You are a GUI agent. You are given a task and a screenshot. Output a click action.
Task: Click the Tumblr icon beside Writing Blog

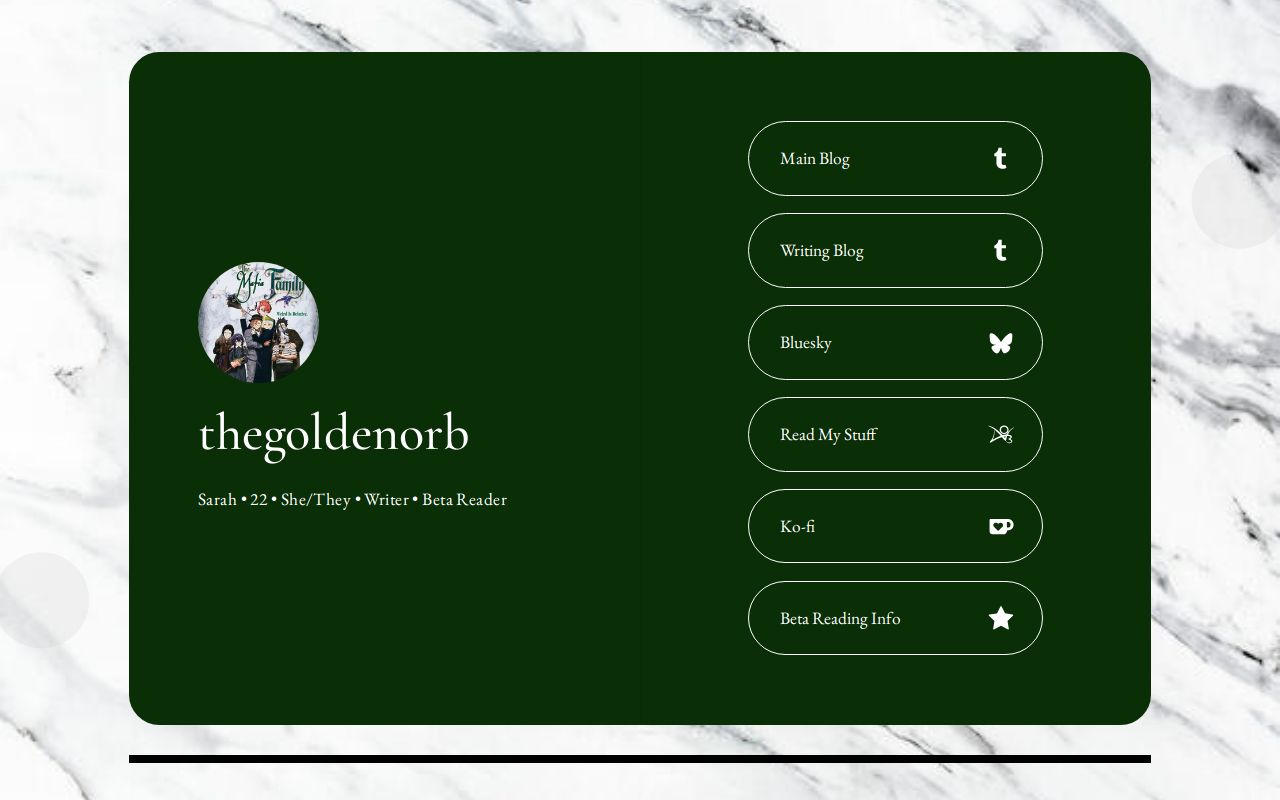[1000, 250]
